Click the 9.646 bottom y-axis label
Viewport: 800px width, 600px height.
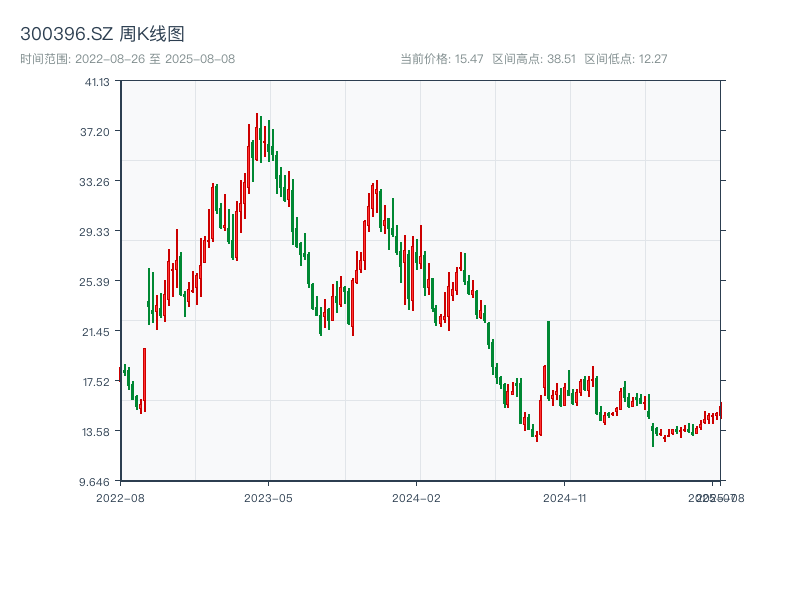click(x=97, y=482)
